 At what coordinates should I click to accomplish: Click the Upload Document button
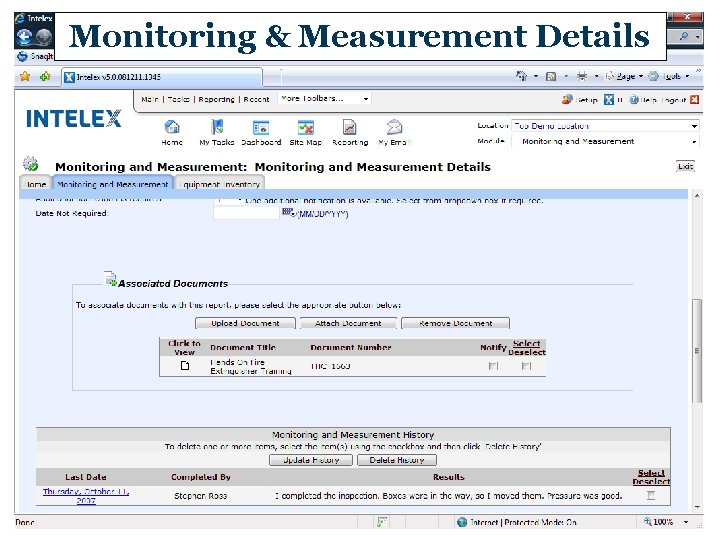pos(245,323)
